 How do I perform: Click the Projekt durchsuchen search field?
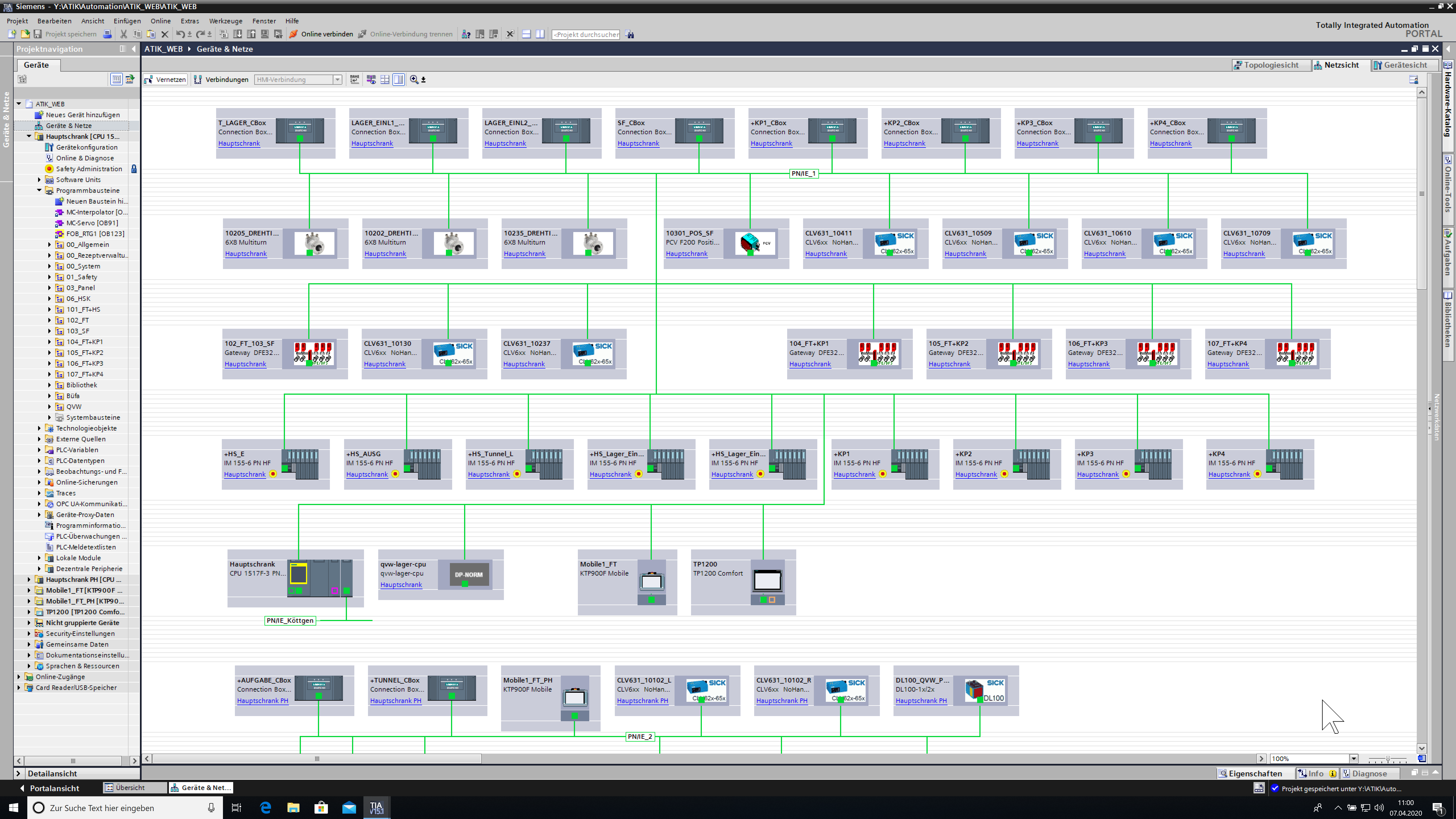(586, 34)
